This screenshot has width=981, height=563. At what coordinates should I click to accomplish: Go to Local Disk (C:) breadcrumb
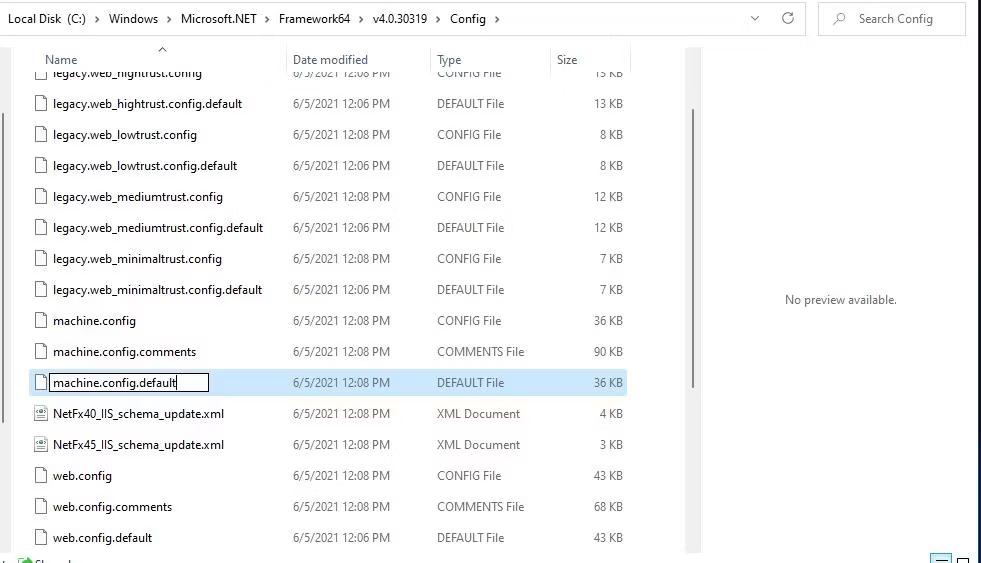tap(49, 19)
